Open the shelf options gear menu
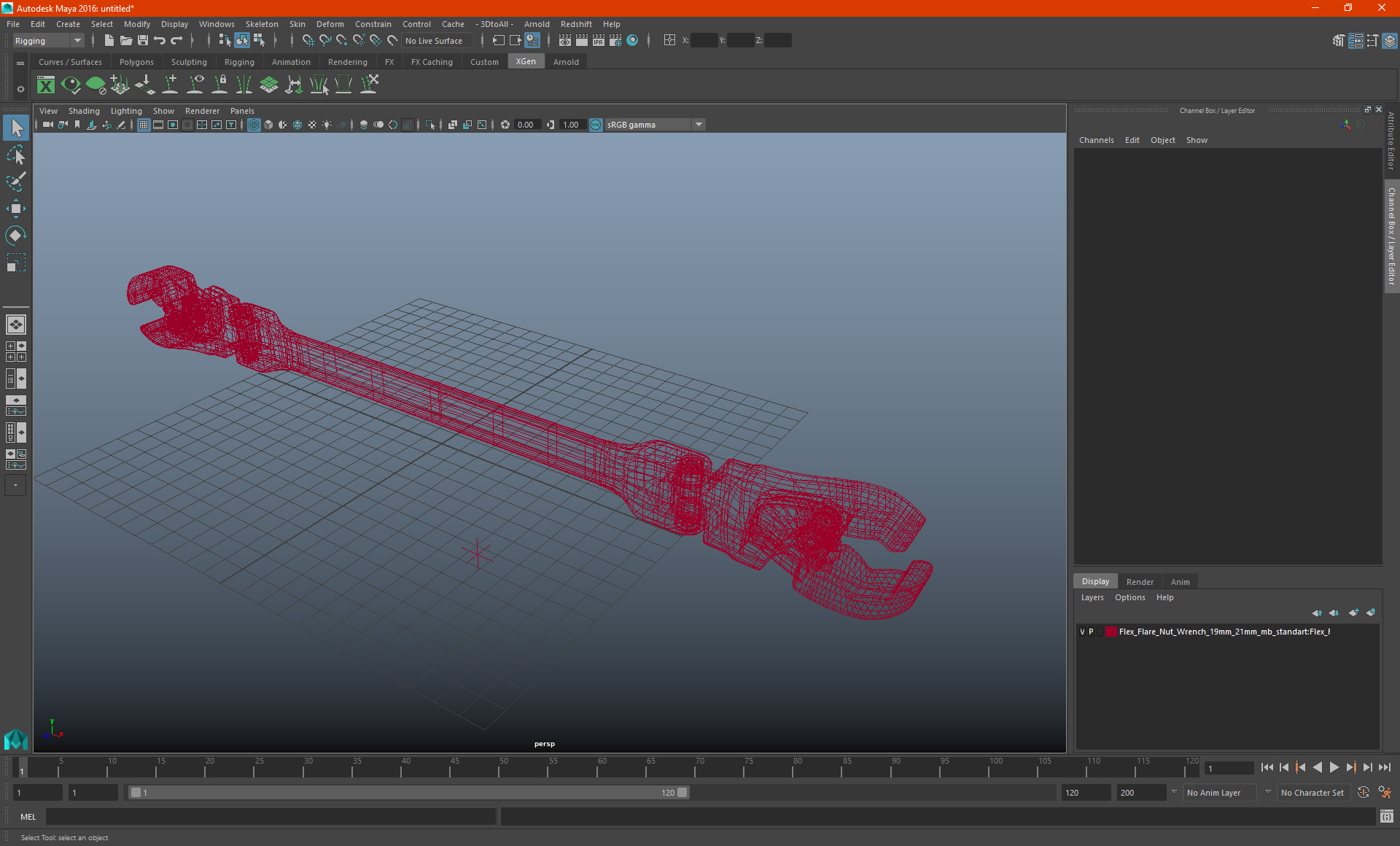Viewport: 1400px width, 846px height. tap(20, 89)
